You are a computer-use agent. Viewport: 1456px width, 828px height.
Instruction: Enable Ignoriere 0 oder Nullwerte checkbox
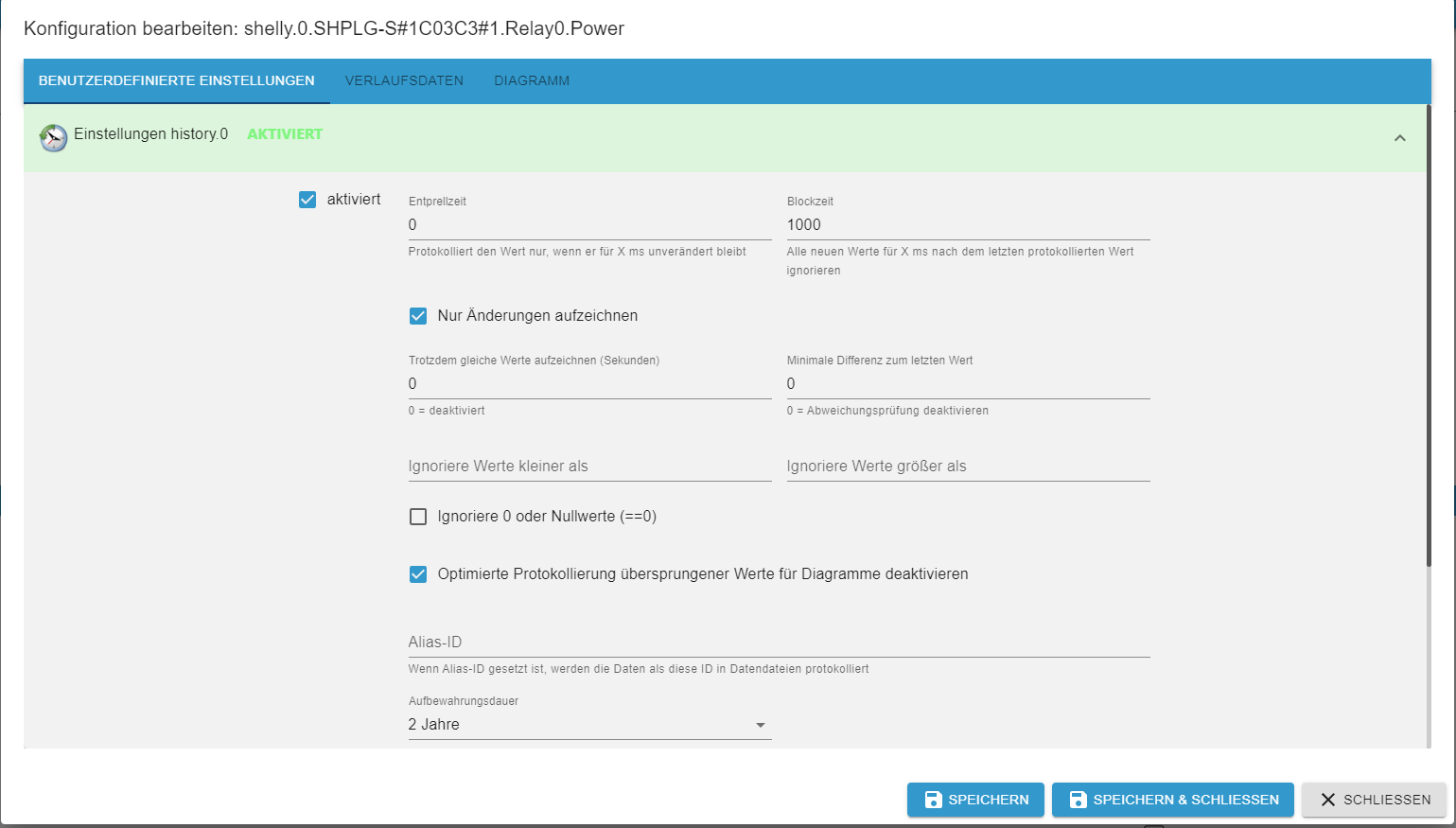point(418,517)
